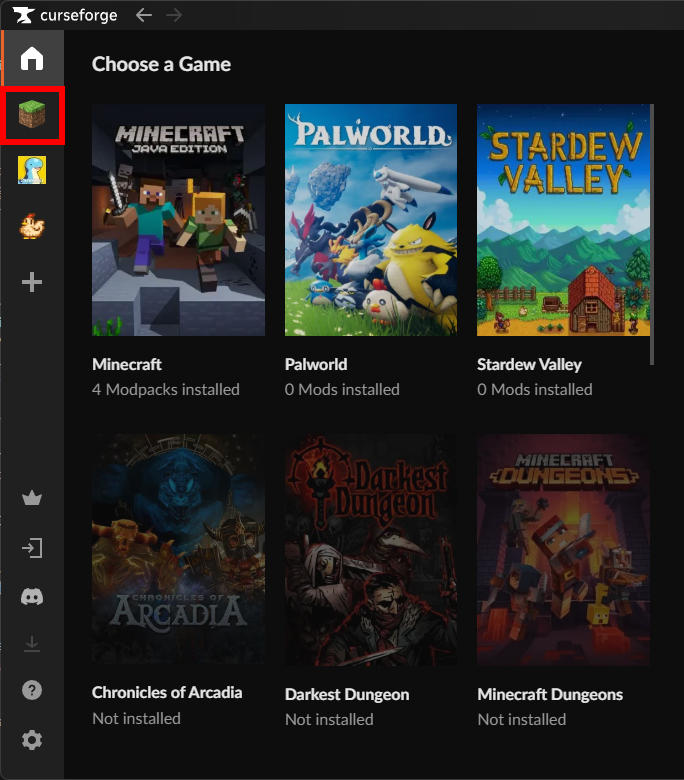Open the help question mark icon
The height and width of the screenshot is (780, 684).
tap(32, 690)
